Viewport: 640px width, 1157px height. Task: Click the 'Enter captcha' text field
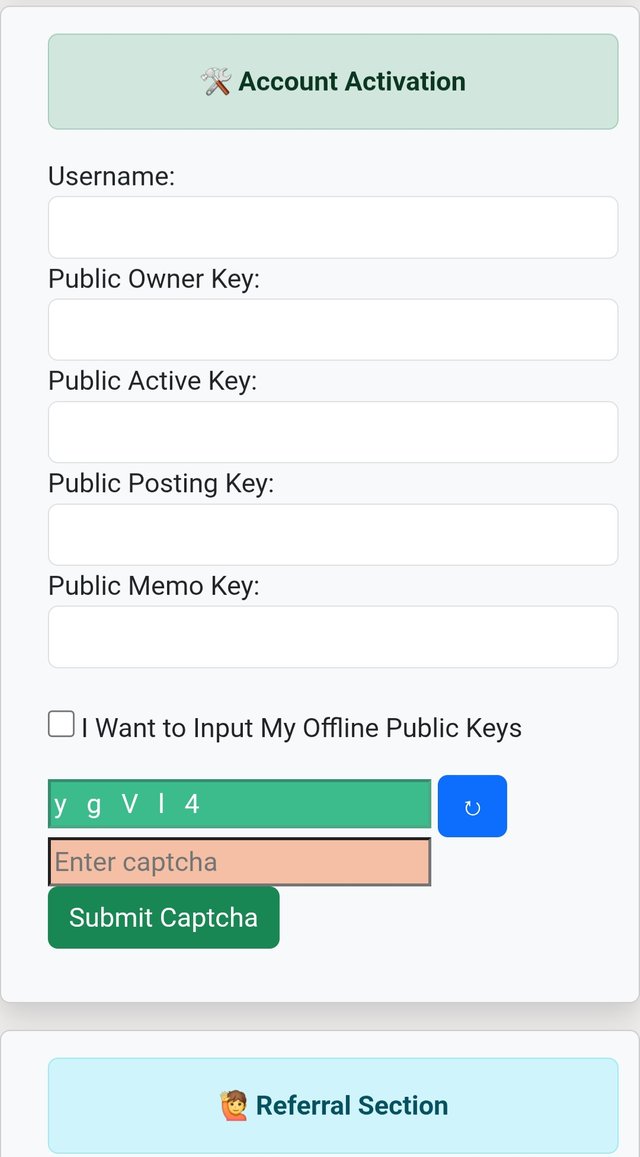[x=239, y=862]
